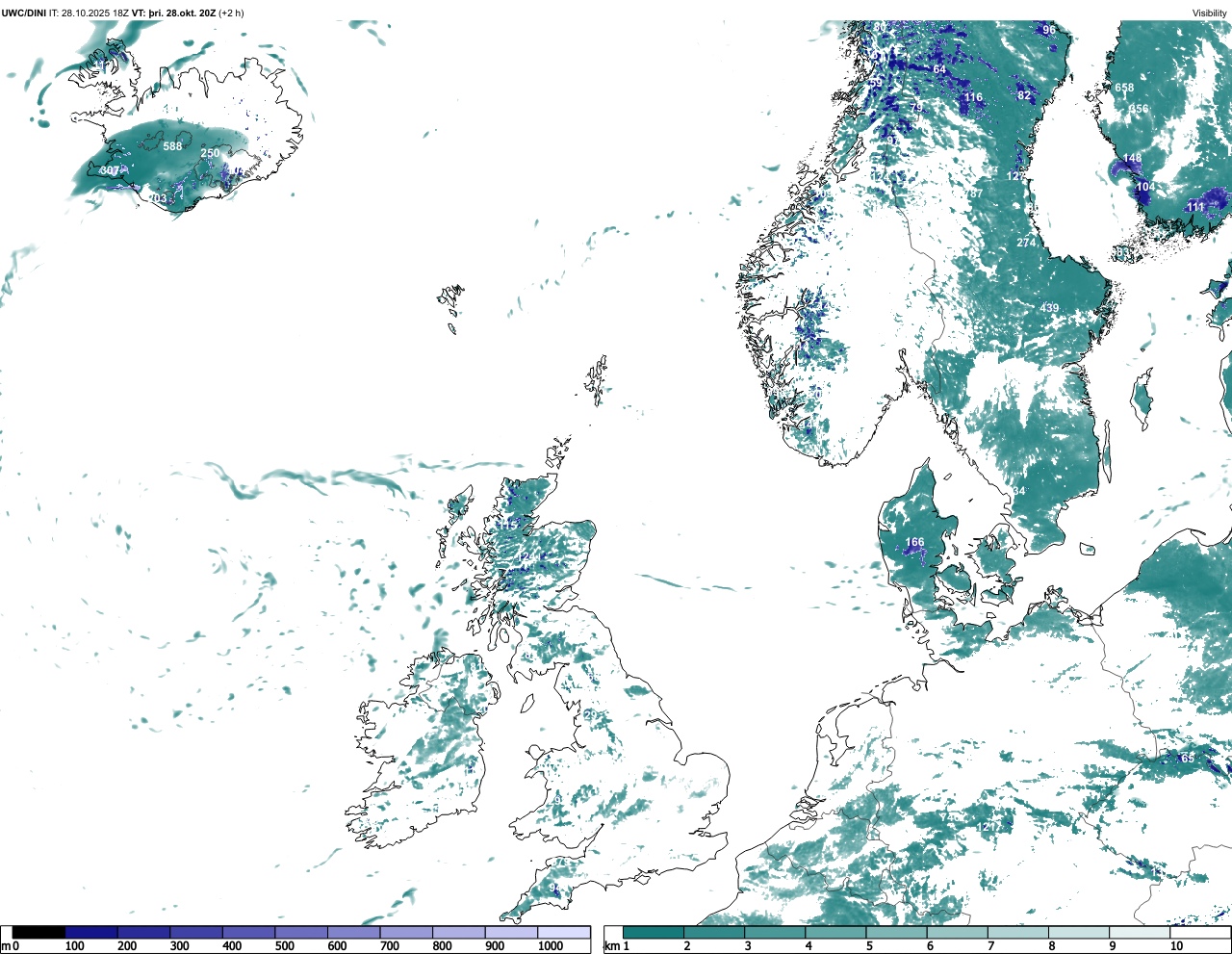Click the 100–200 m dark navy legend swatch

click(x=91, y=932)
